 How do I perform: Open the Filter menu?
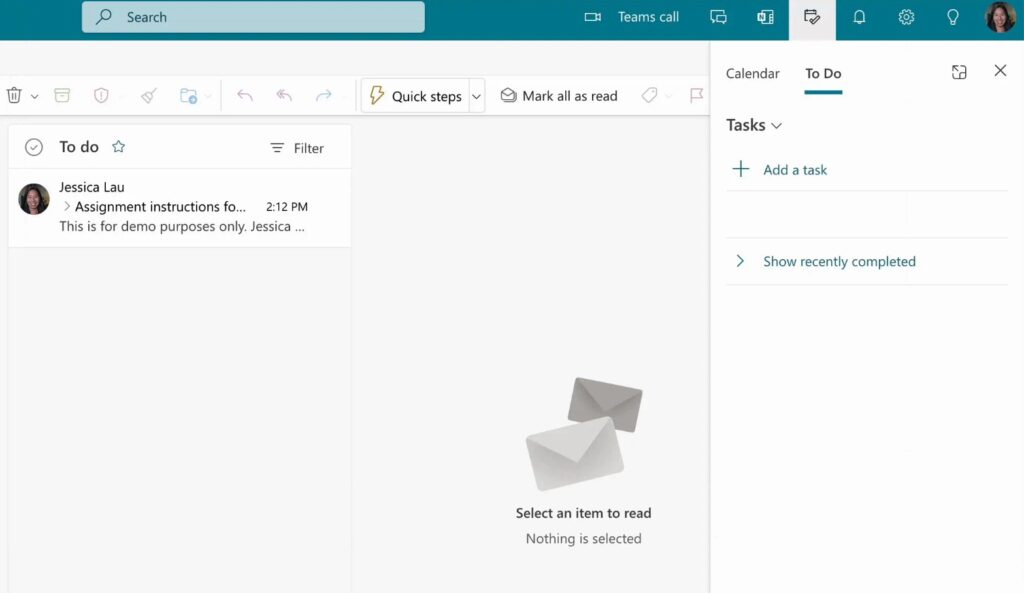pos(297,148)
